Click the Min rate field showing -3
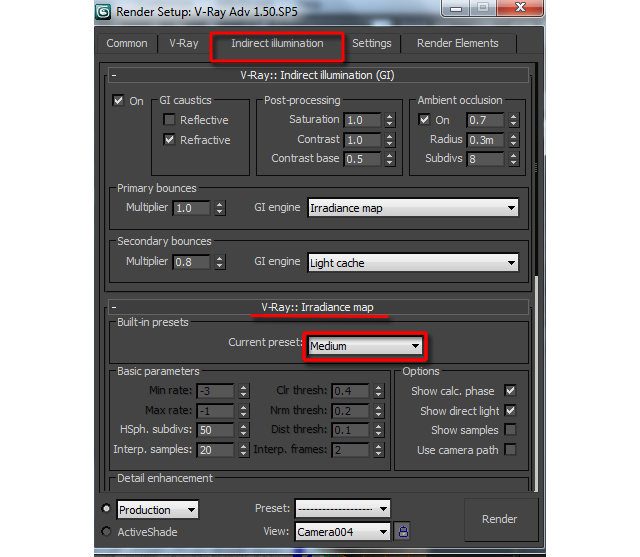 click(x=216, y=391)
